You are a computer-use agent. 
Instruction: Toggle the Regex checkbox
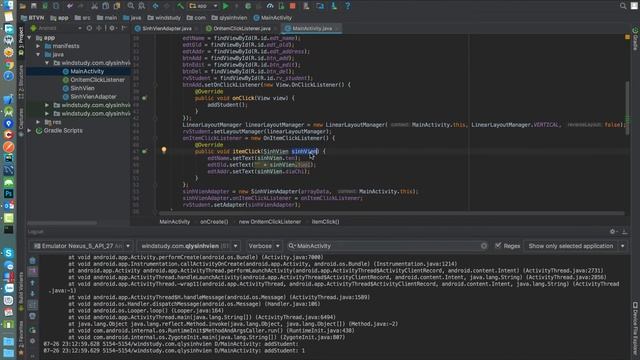point(498,246)
